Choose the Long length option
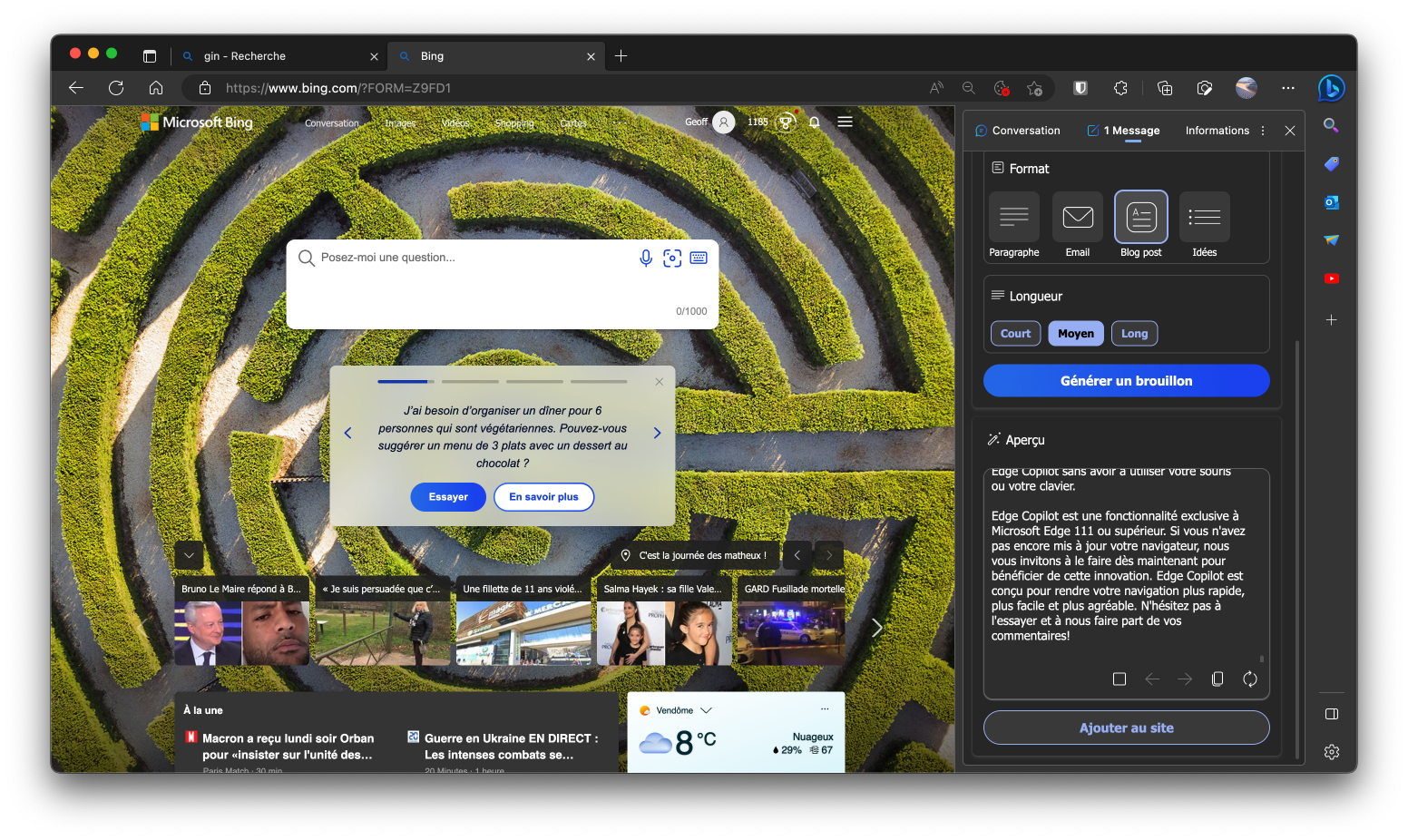Image resolution: width=1408 pixels, height=840 pixels. pyautogui.click(x=1134, y=334)
